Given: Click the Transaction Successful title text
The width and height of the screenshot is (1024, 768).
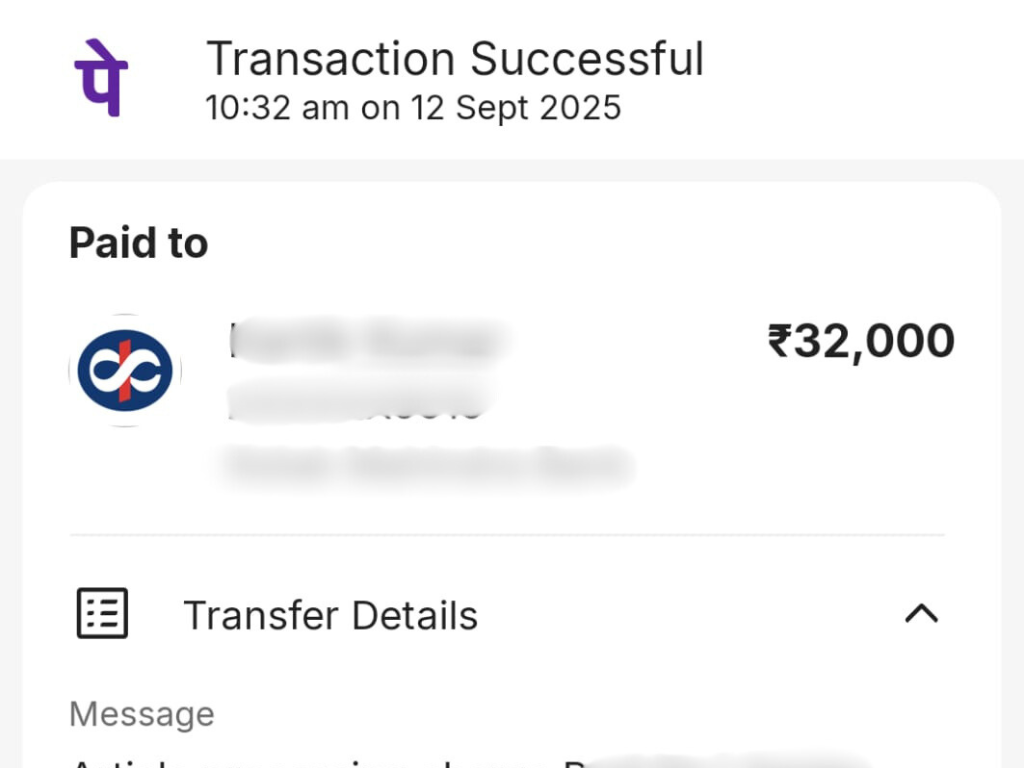Looking at the screenshot, I should (456, 58).
